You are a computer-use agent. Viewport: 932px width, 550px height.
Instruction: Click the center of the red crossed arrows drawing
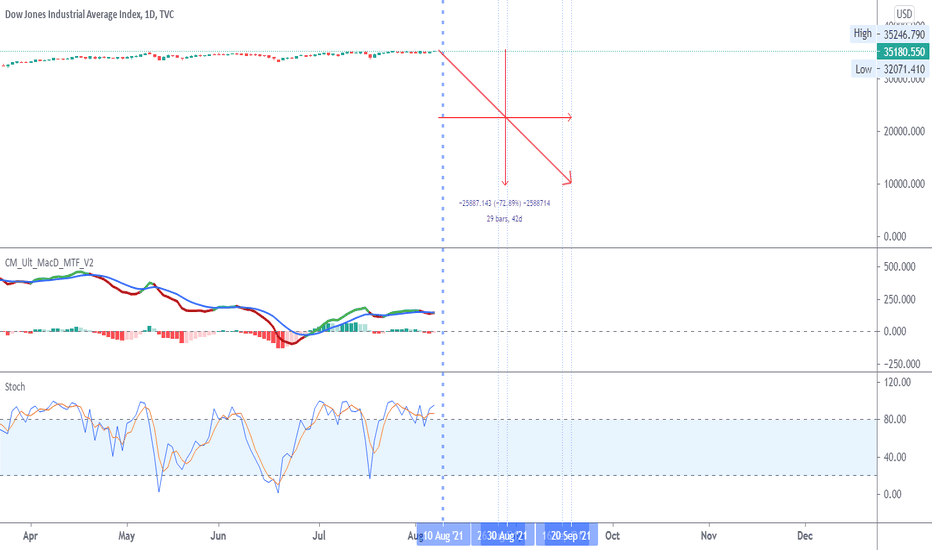point(505,117)
